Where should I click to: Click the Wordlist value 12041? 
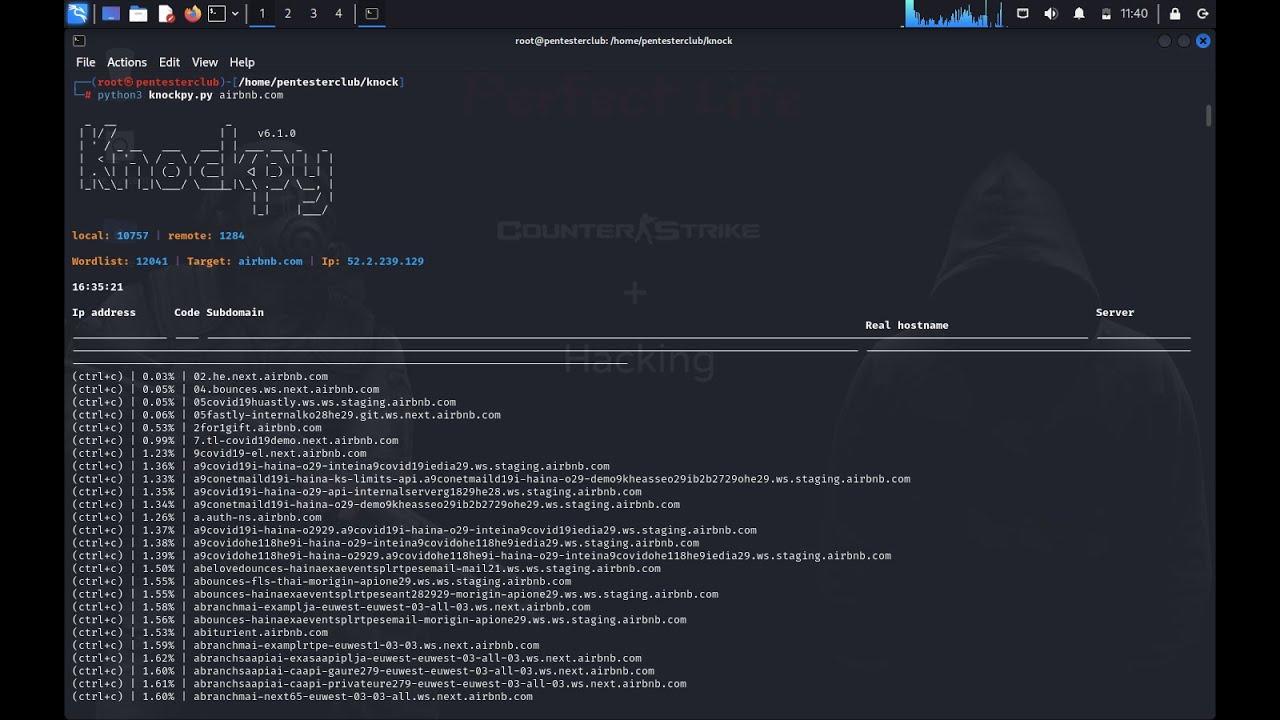pyautogui.click(x=152, y=261)
